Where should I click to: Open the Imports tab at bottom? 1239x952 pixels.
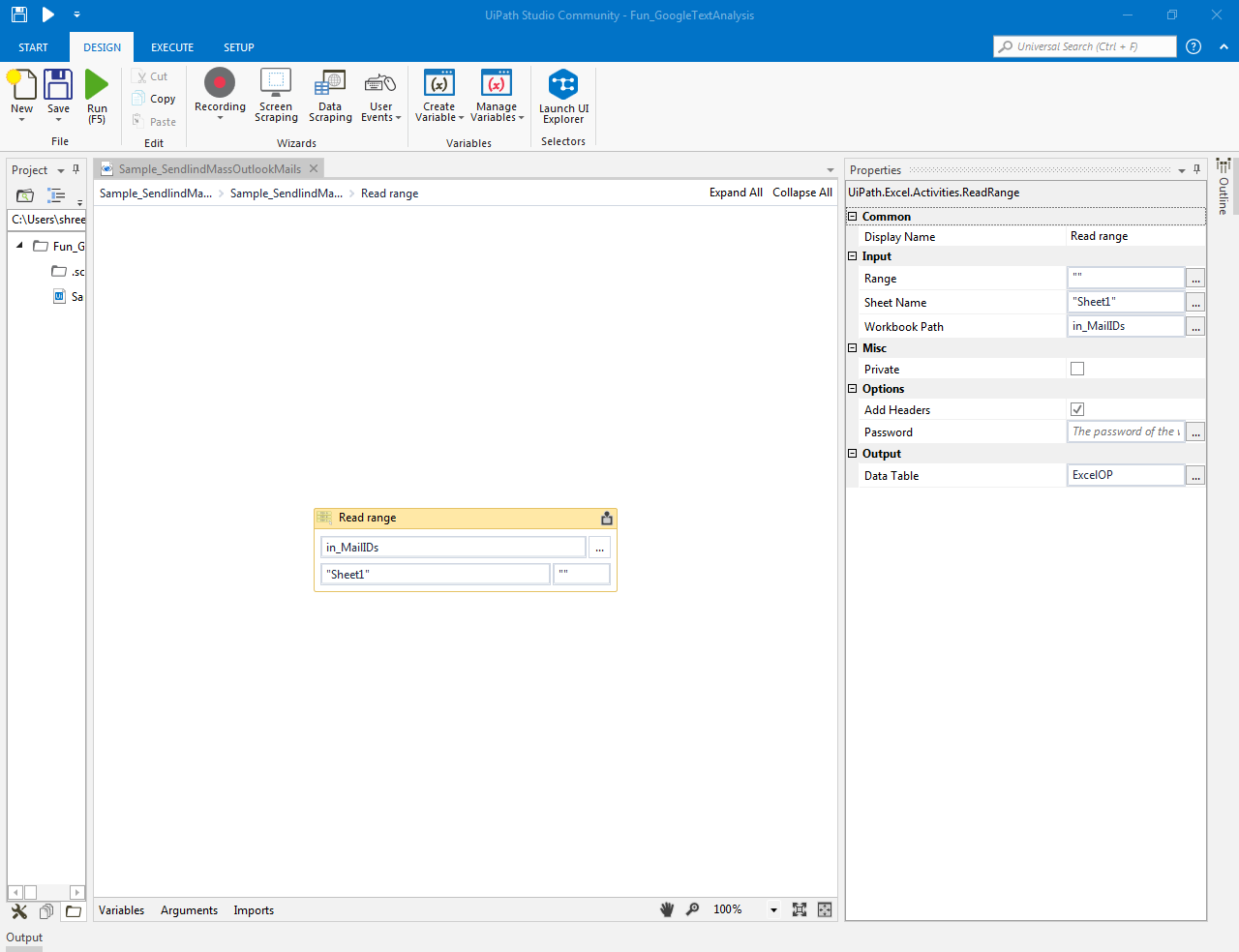pos(254,910)
